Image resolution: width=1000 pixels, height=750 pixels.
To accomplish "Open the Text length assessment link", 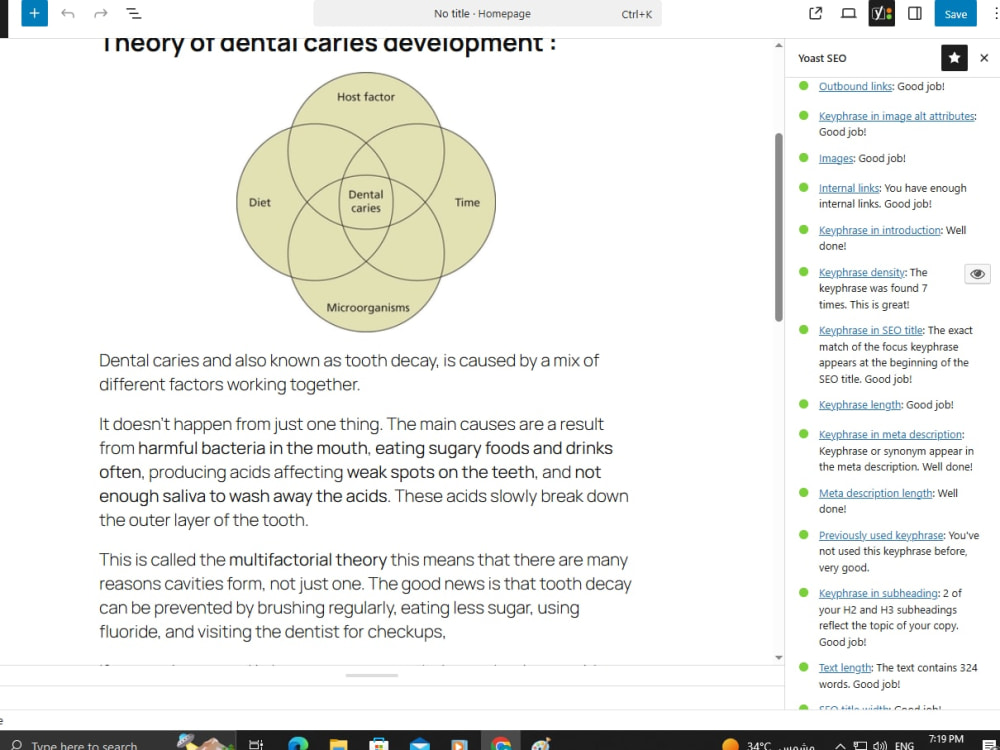I will coord(845,668).
